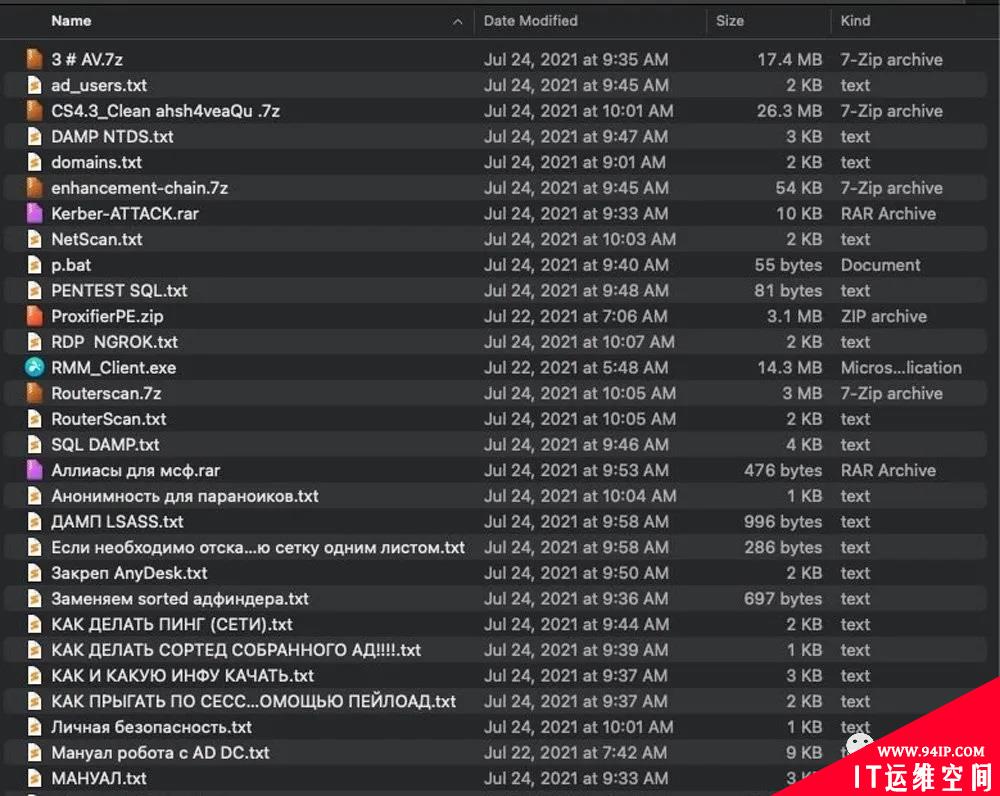Select file name Мануал робота с AD DC.txt

(x=161, y=753)
